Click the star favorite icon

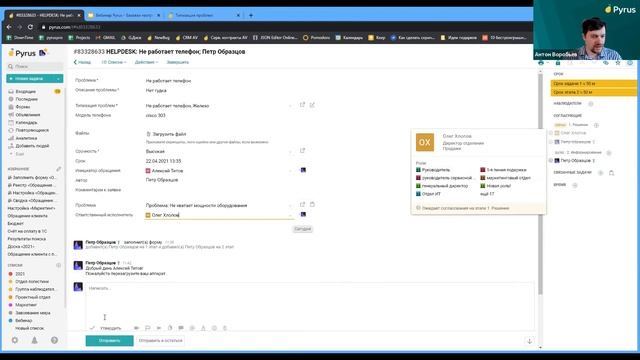(x=618, y=63)
